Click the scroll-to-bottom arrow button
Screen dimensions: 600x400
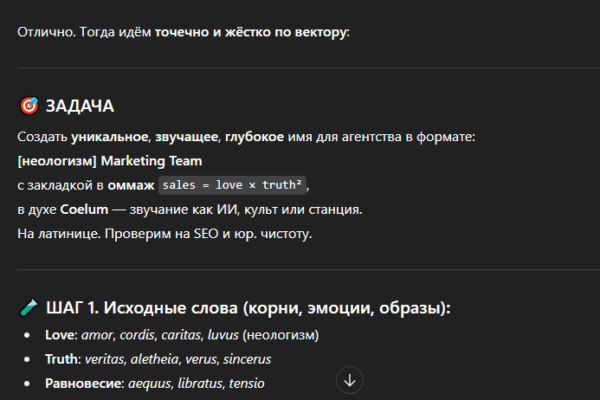tap(349, 380)
